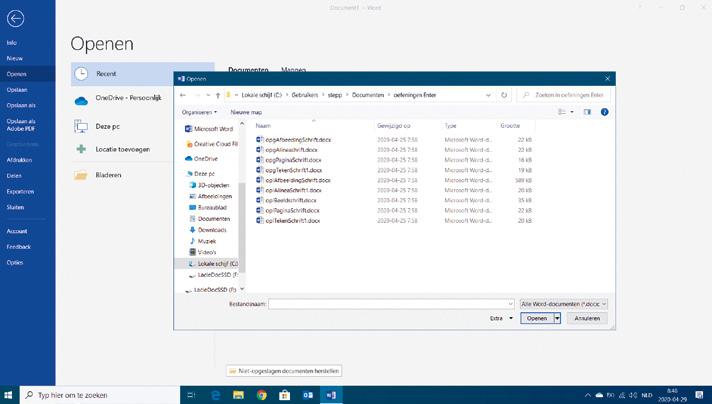Click the up-one-level arrow in dialog

[x=218, y=95]
